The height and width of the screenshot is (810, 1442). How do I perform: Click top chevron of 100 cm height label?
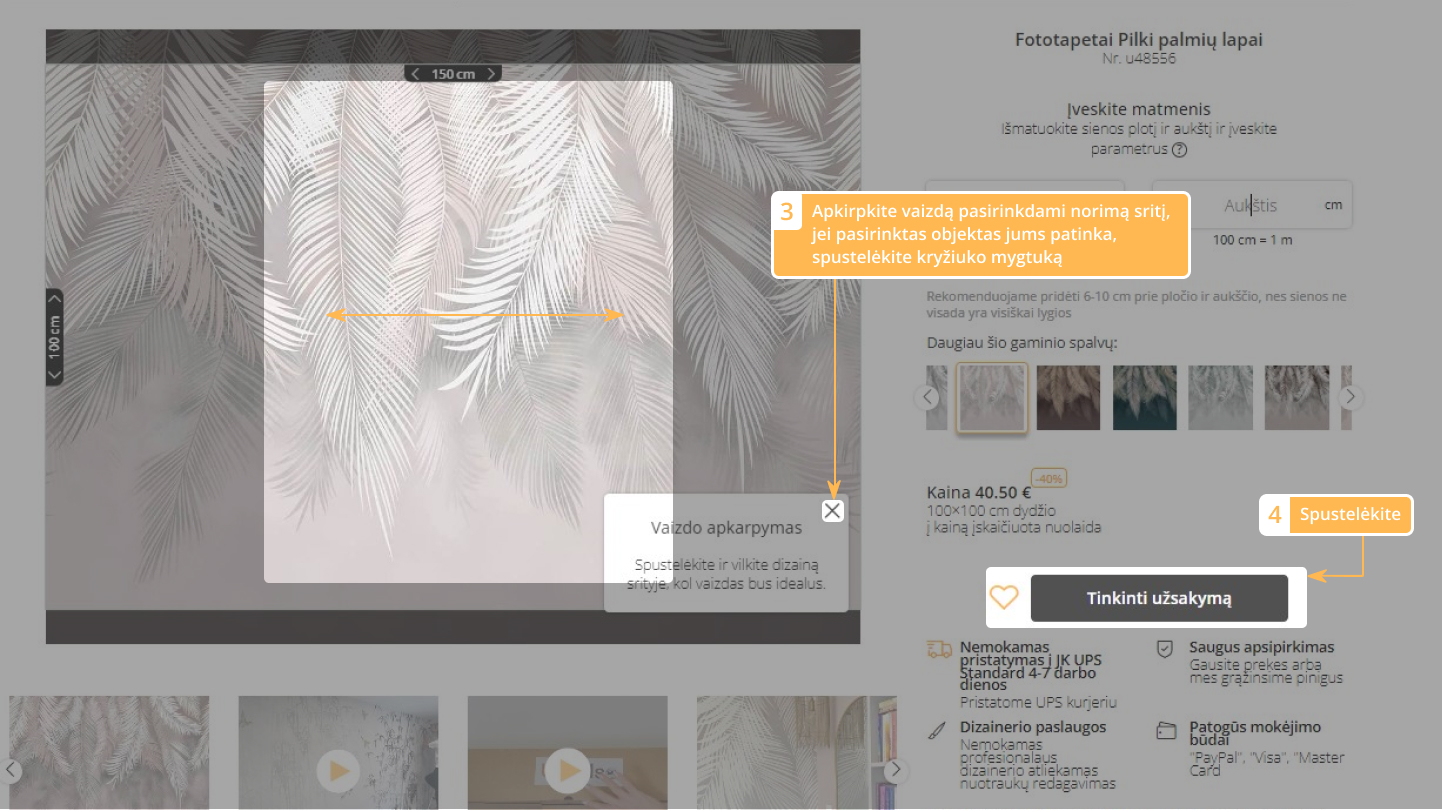coord(55,297)
